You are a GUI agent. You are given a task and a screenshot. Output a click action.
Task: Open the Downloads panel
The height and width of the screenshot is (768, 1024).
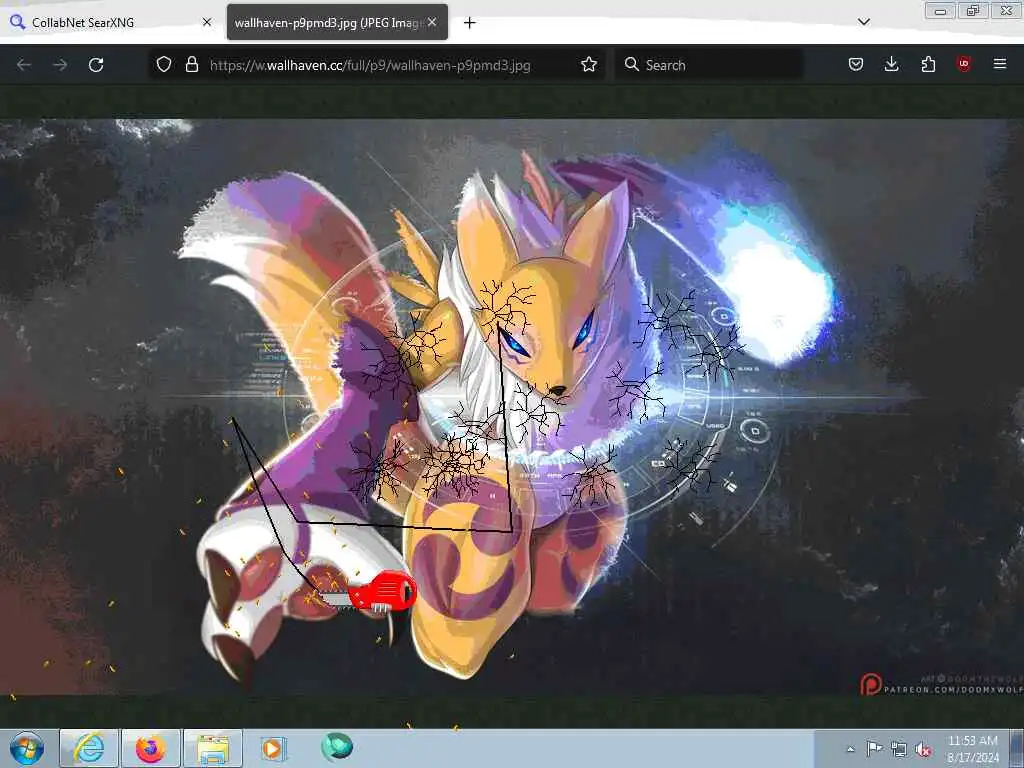pyautogui.click(x=891, y=64)
